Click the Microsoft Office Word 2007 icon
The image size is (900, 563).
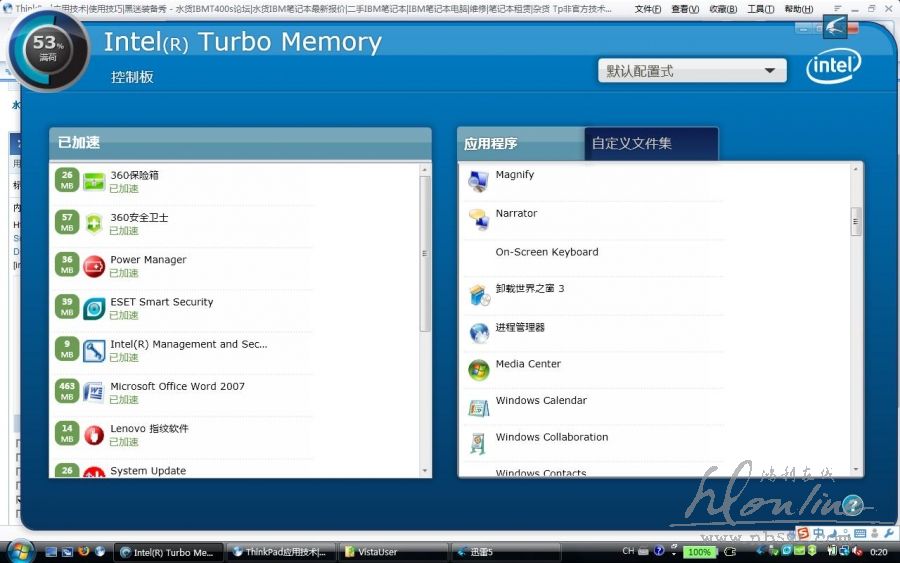(x=94, y=392)
